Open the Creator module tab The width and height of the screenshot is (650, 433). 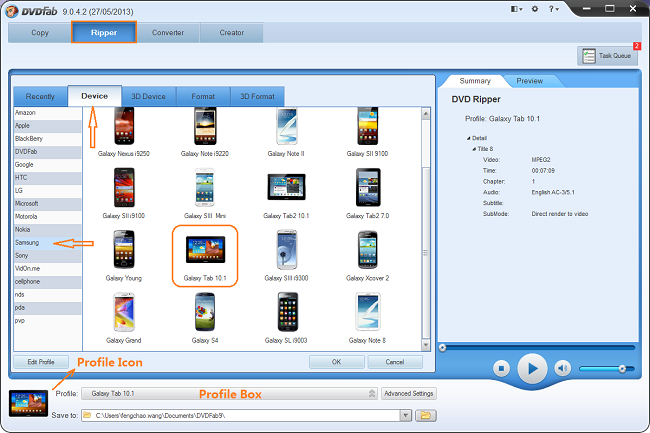(232, 33)
